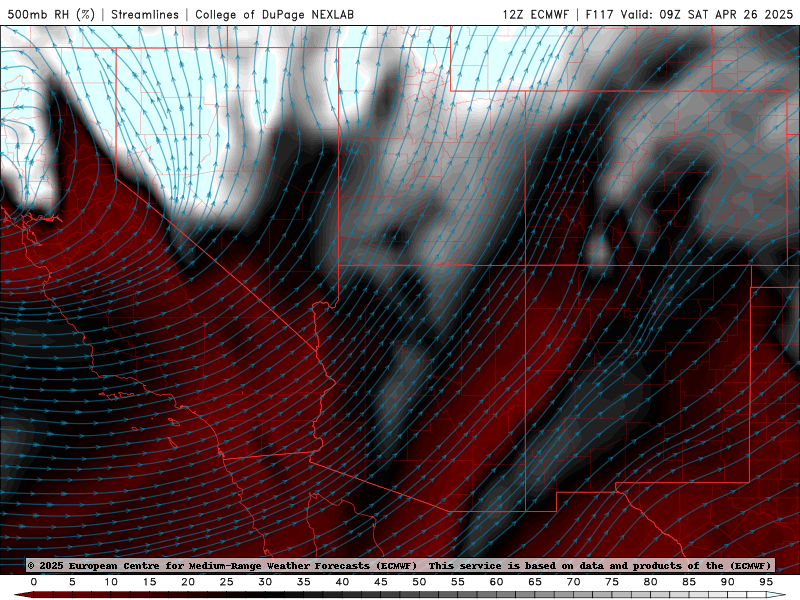Image resolution: width=800 pixels, height=600 pixels.
Task: Click the colorbar label '80'
Action: 650,582
